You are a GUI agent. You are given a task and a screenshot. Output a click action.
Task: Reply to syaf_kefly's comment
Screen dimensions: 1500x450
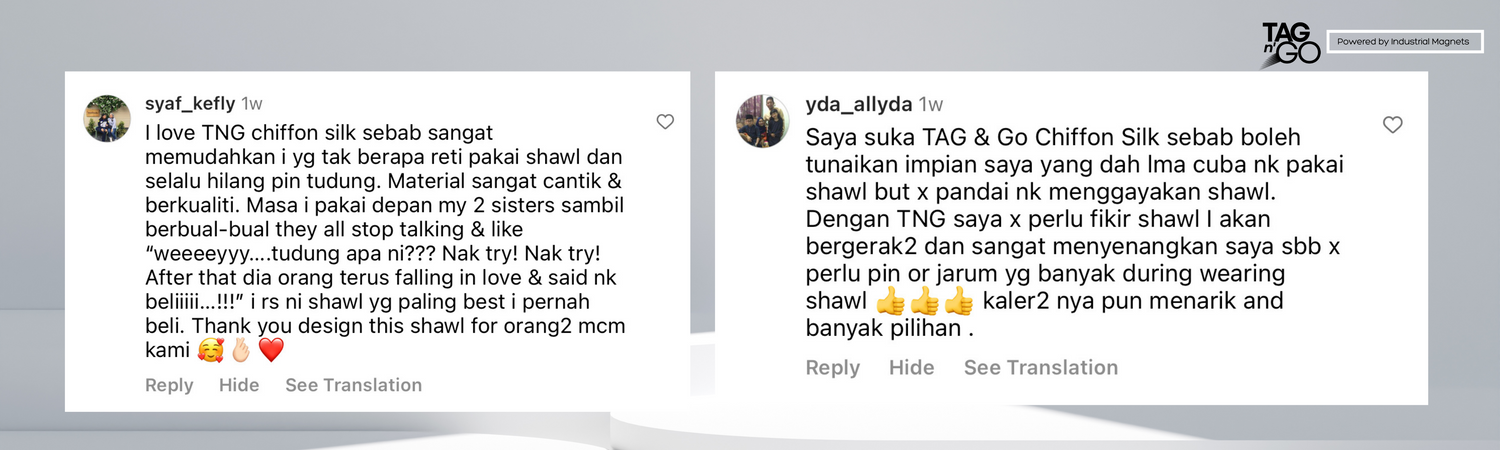tap(169, 385)
